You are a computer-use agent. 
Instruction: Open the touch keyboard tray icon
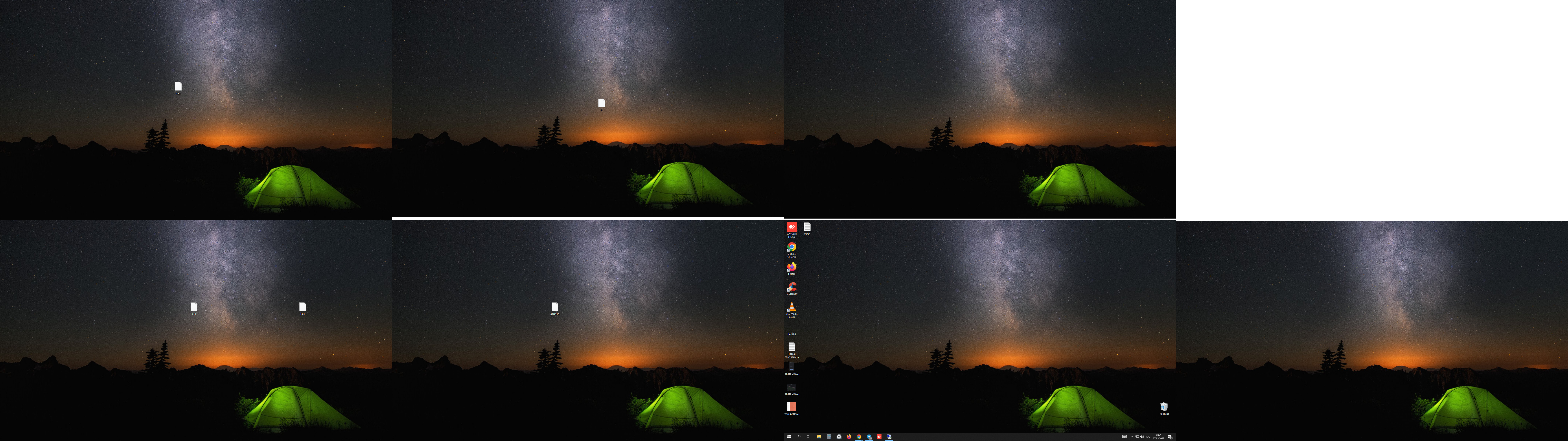coord(1125,437)
